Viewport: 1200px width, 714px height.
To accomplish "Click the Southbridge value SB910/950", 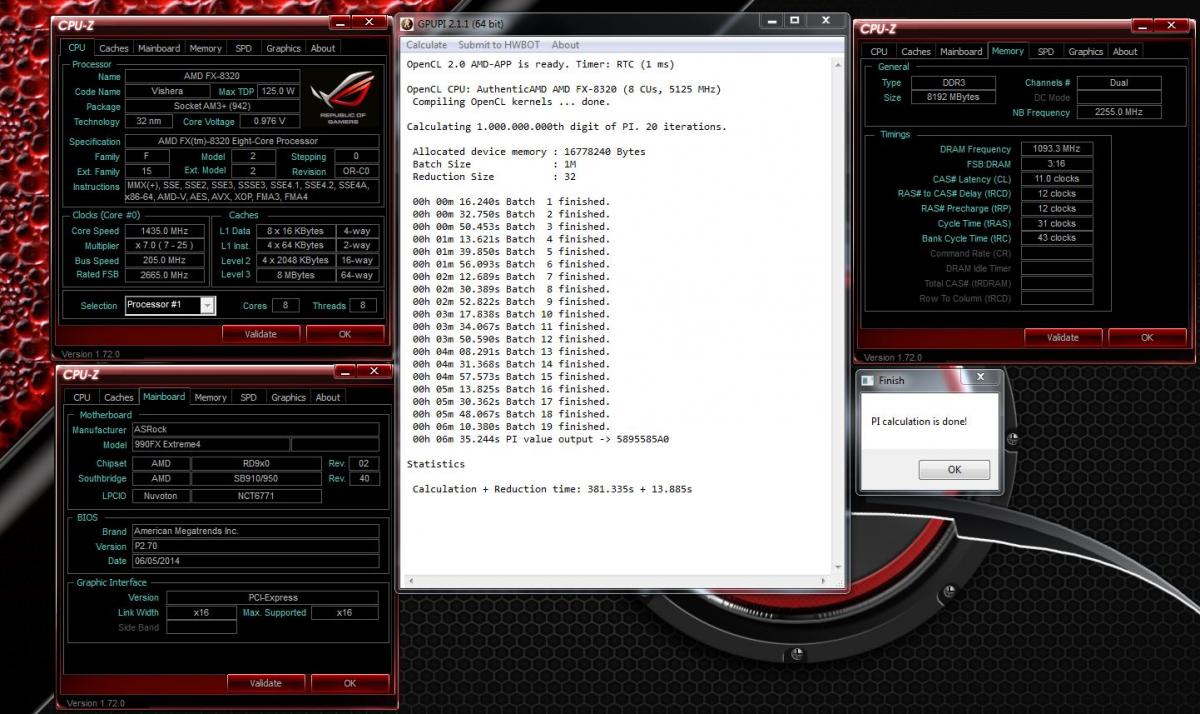I will (x=255, y=479).
